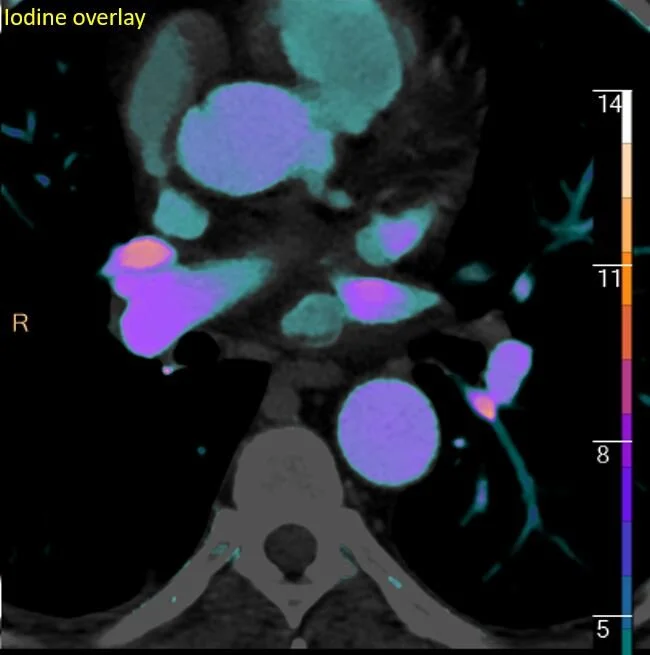
Task: Click the color scale value 8
Action: [603, 454]
